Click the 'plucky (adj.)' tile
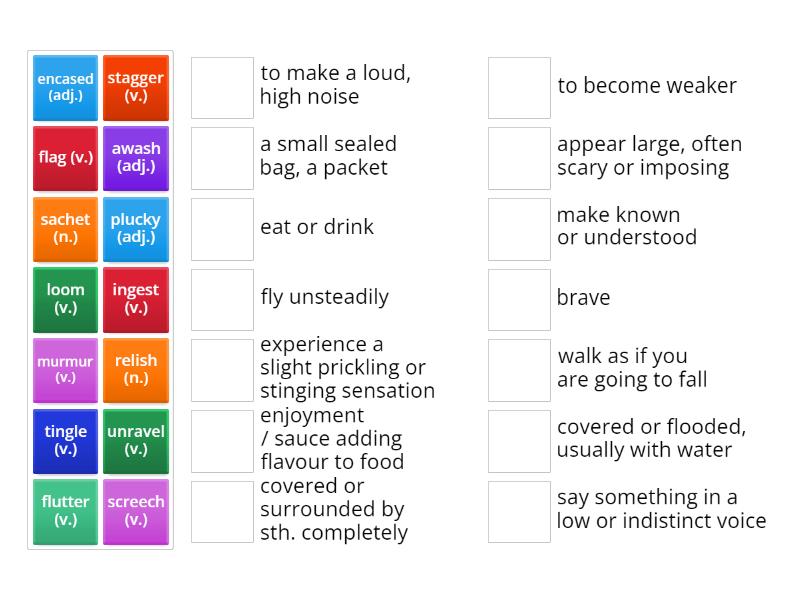 136,229
